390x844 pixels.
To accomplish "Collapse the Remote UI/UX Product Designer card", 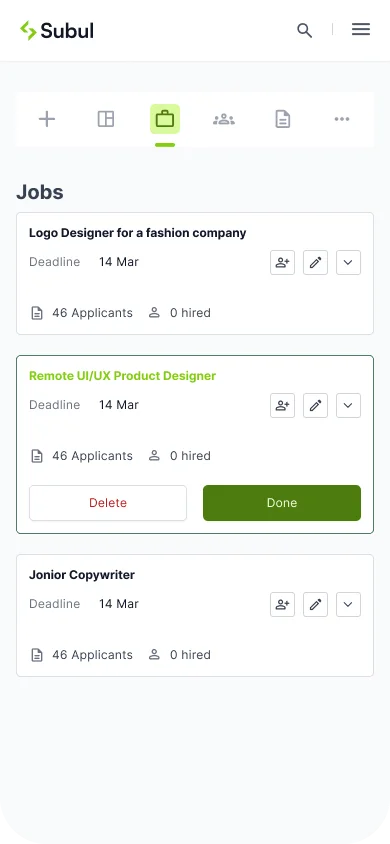I will click(349, 406).
